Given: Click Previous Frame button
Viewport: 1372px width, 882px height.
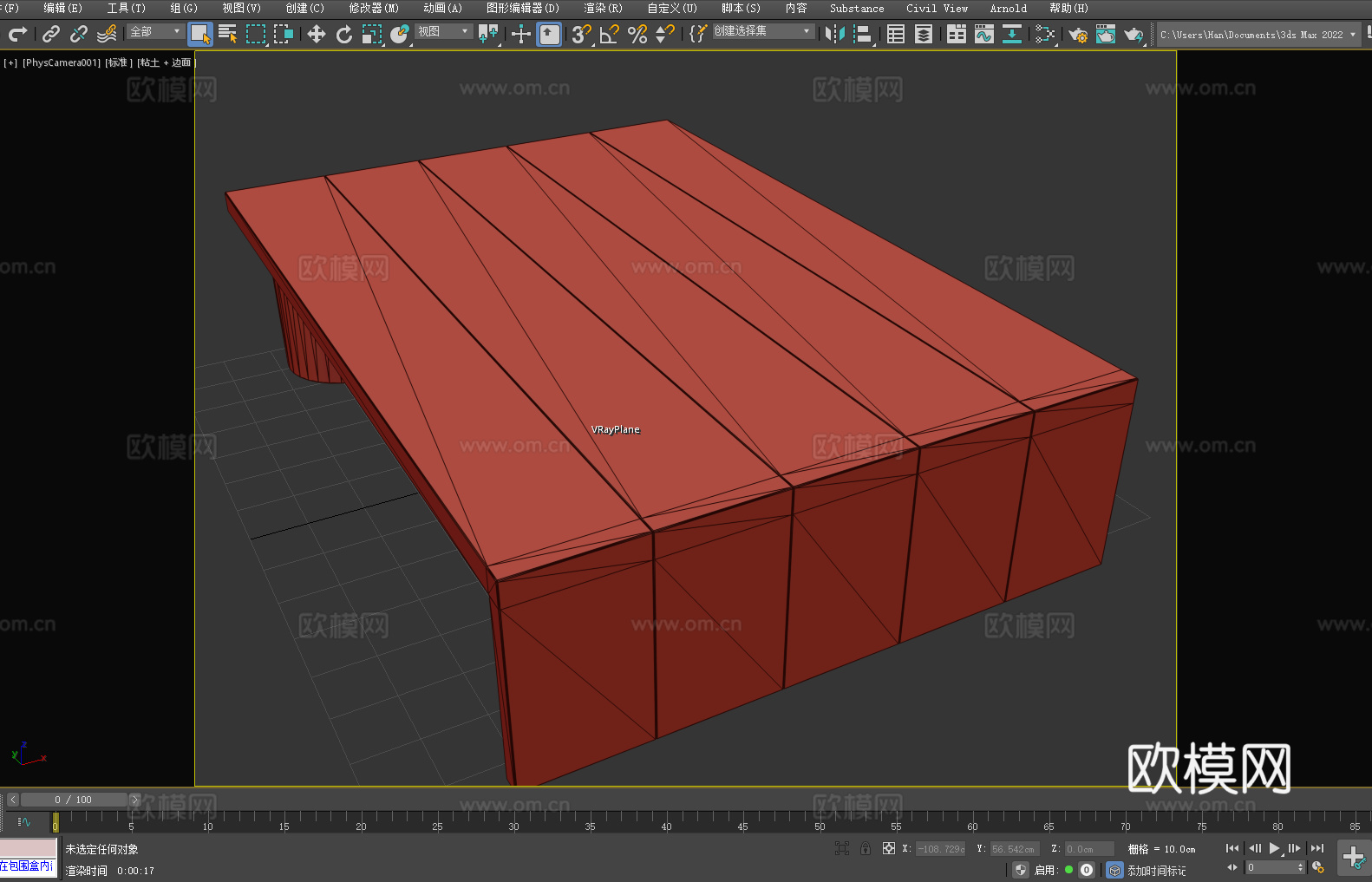Looking at the screenshot, I should 1255,848.
